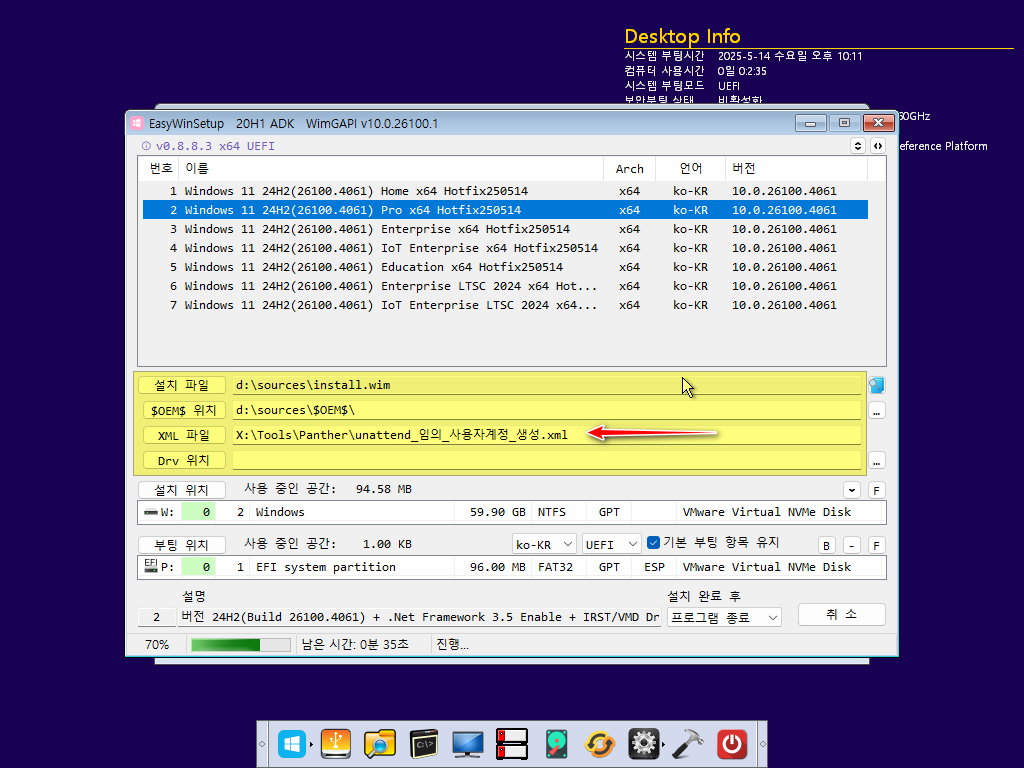The height and width of the screenshot is (768, 1024).
Task: Open the command prompt icon in dock
Action: click(x=424, y=744)
